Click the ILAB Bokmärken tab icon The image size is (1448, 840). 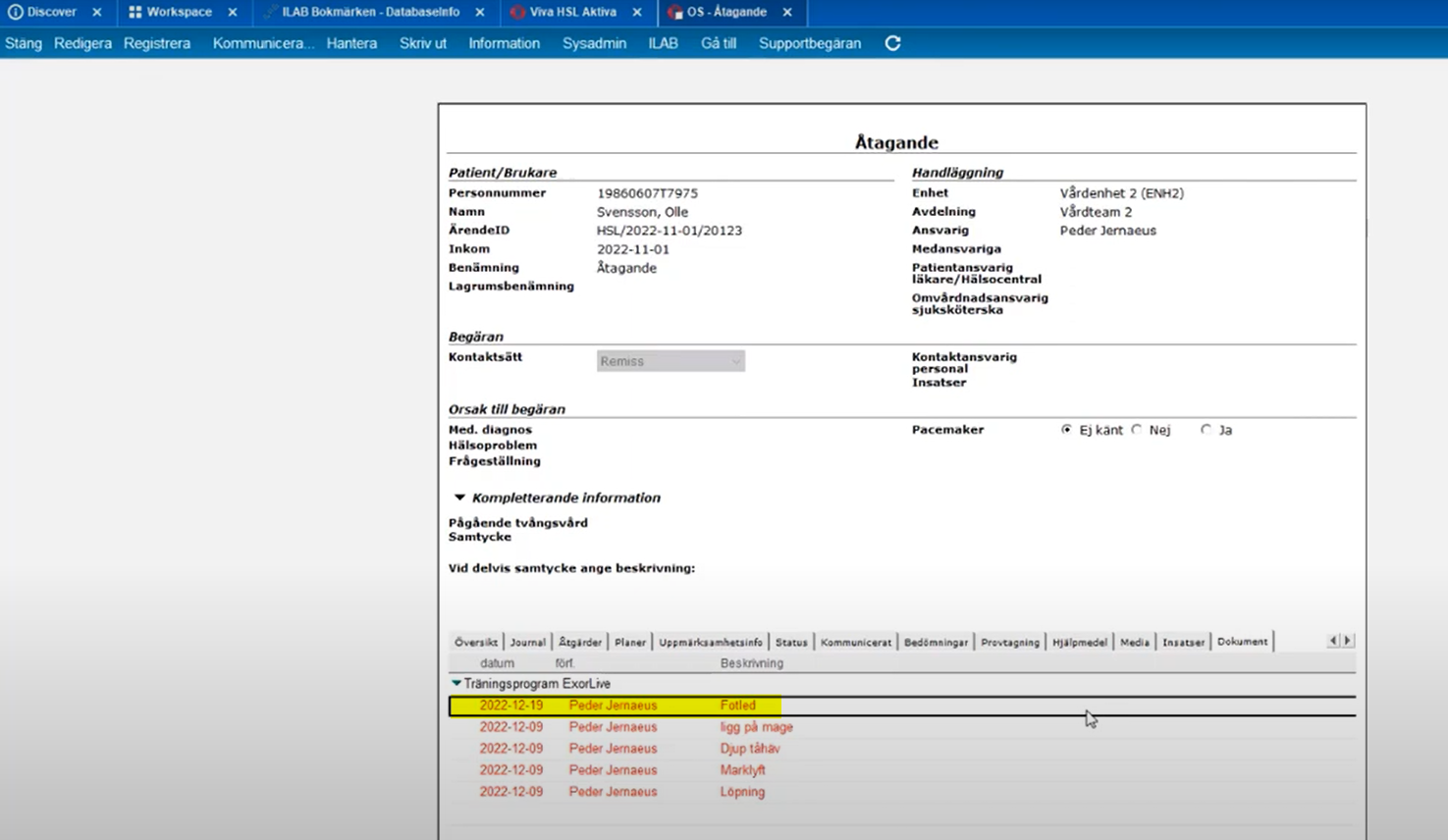(270, 12)
